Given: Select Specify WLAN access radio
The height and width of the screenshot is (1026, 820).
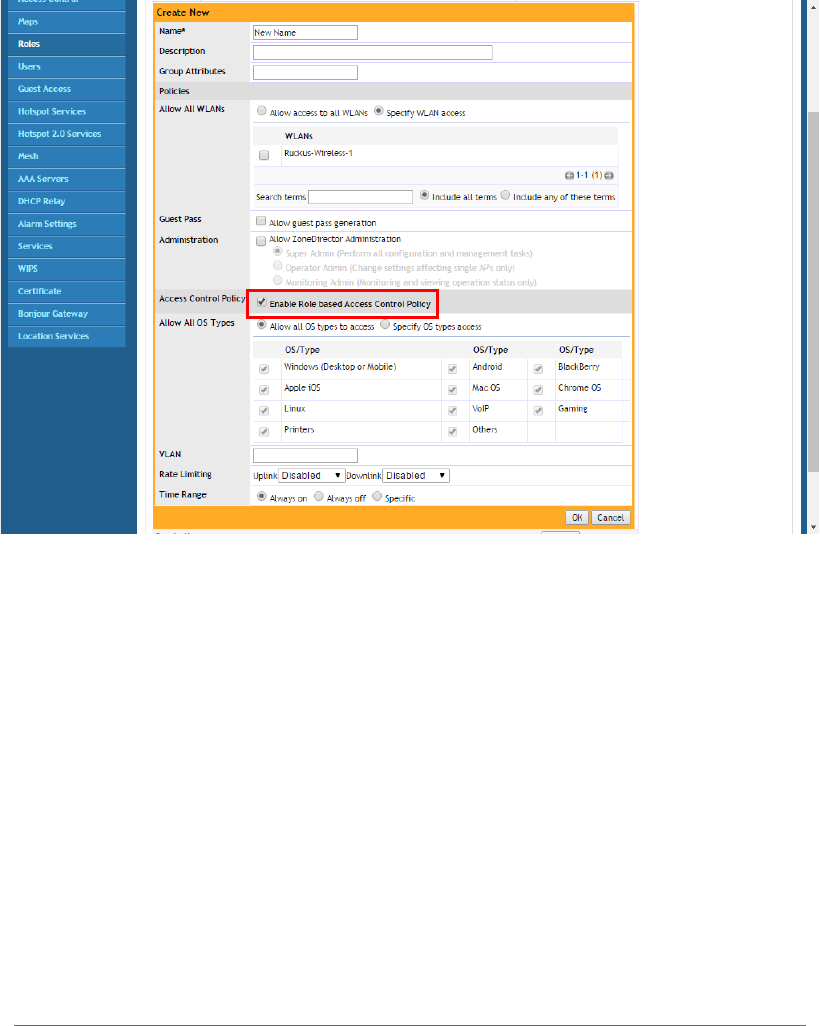Looking at the screenshot, I should [378, 111].
